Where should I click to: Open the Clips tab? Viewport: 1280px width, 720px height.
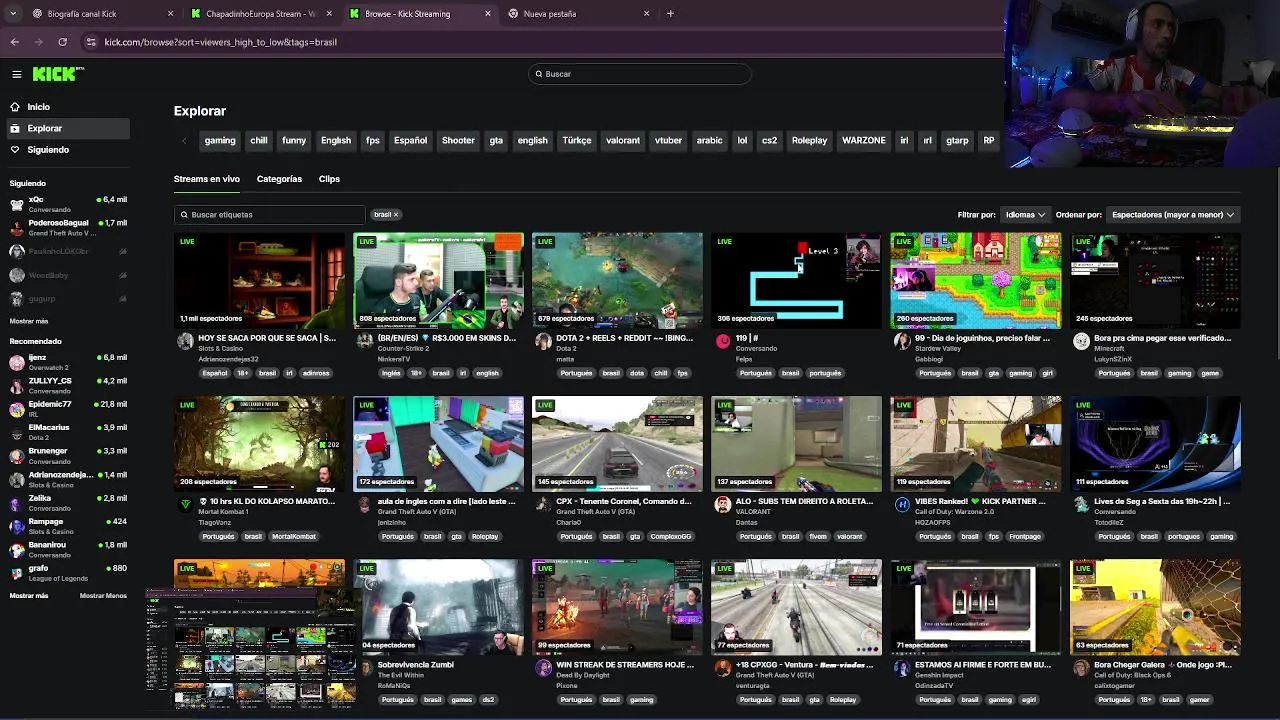[x=329, y=179]
